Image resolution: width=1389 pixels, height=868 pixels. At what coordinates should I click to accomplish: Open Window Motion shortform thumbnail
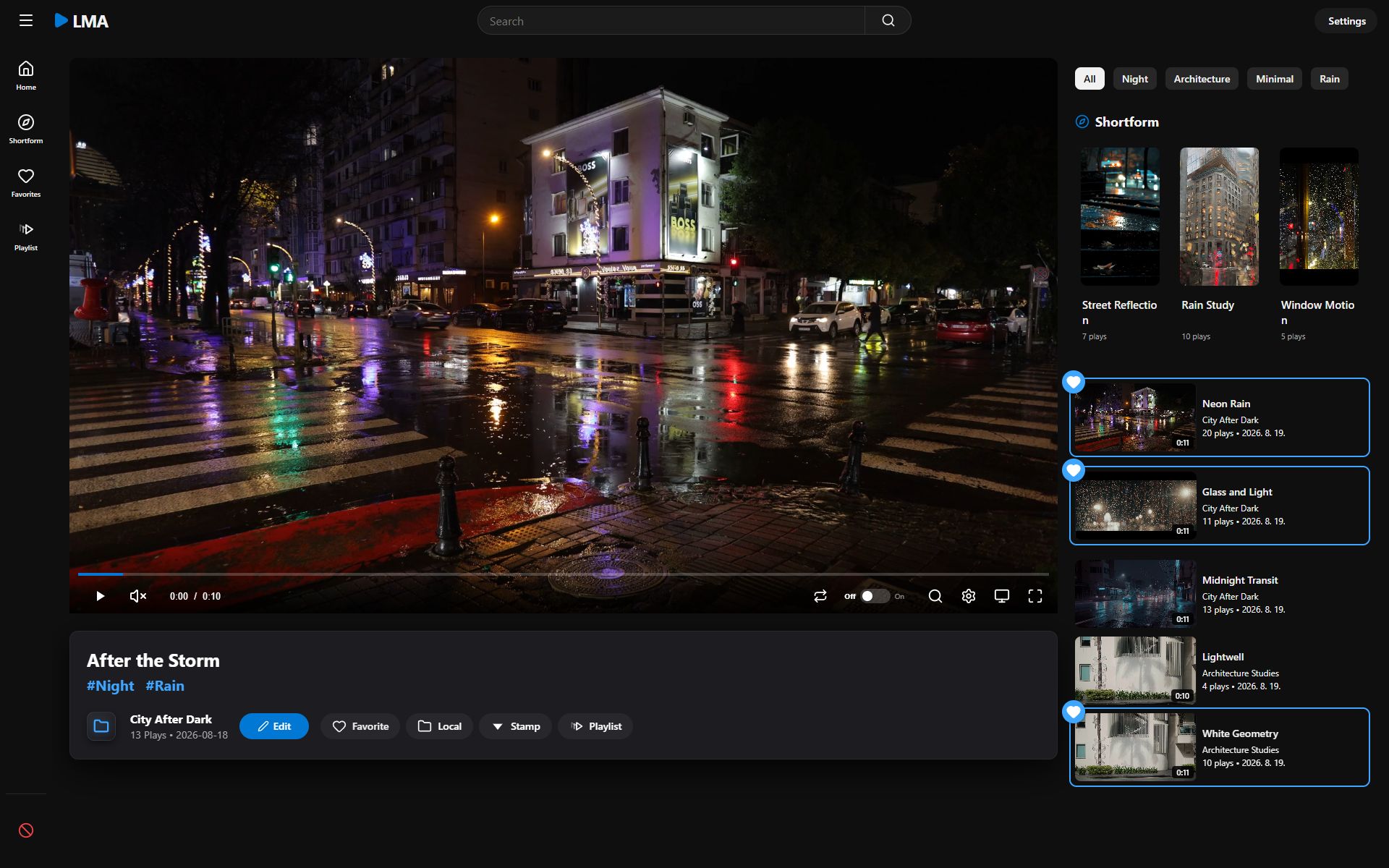(x=1319, y=216)
